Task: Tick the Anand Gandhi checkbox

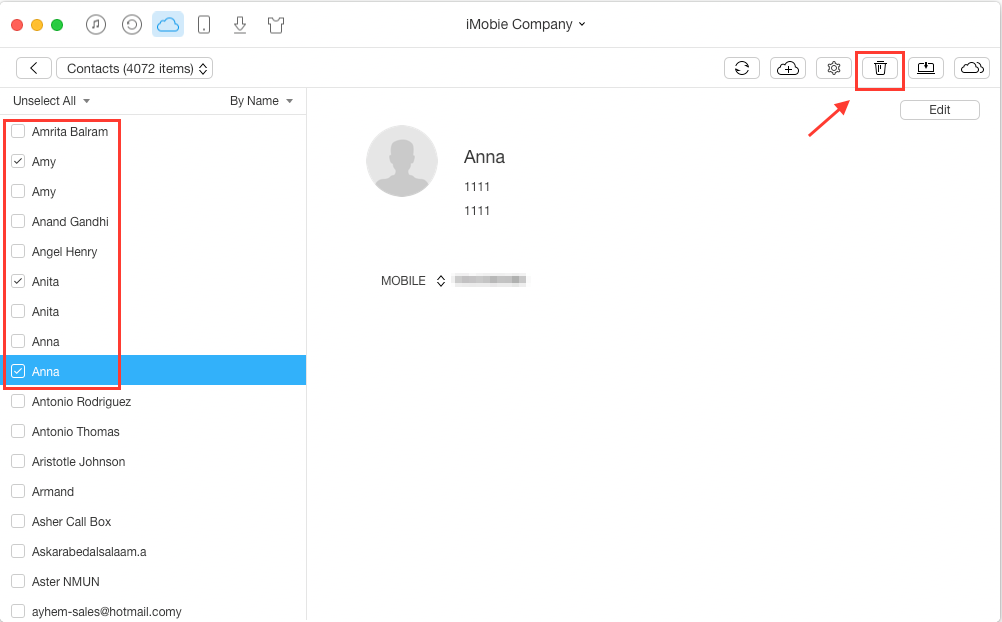Action: [18, 221]
